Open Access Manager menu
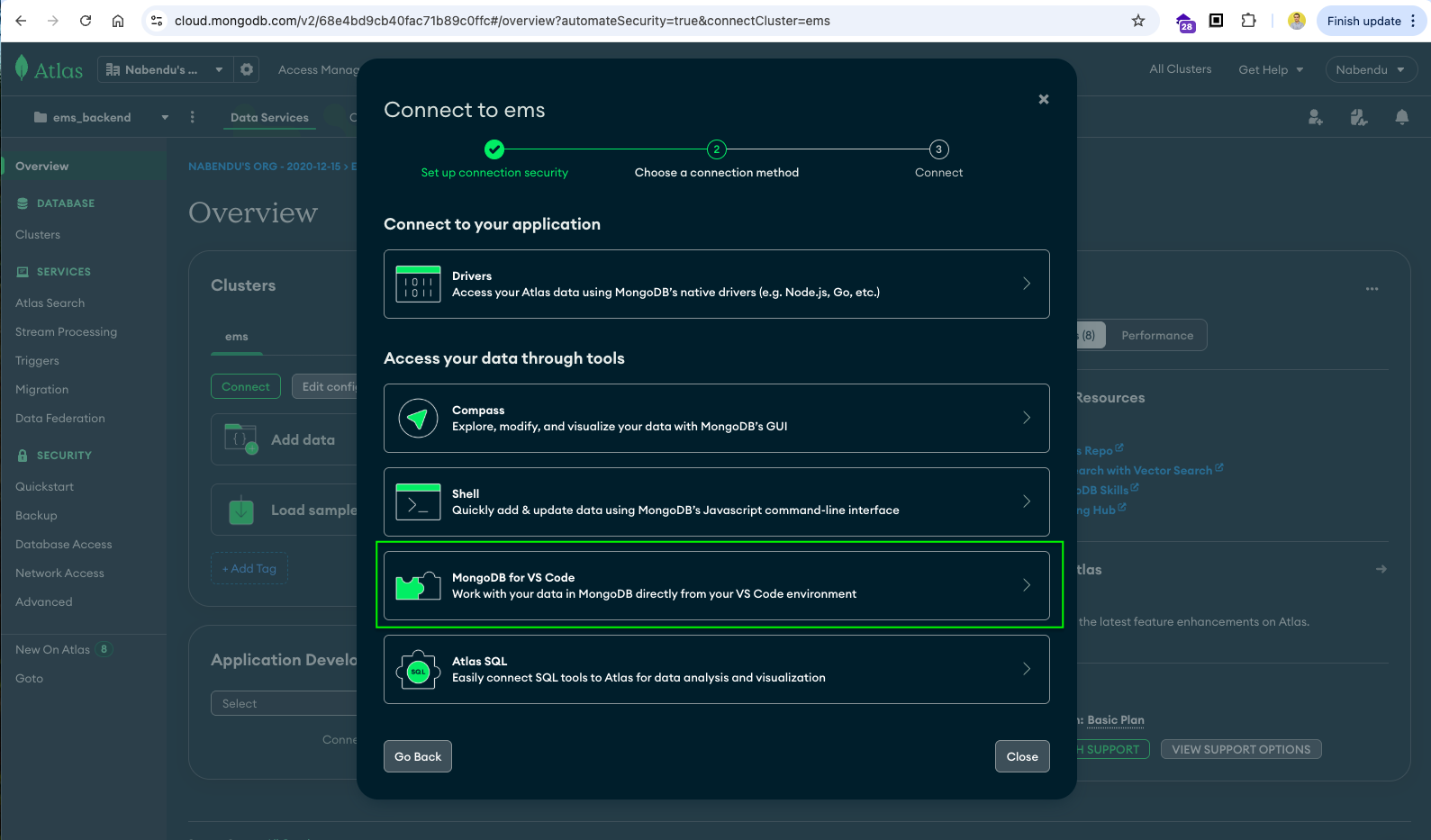 coord(319,69)
